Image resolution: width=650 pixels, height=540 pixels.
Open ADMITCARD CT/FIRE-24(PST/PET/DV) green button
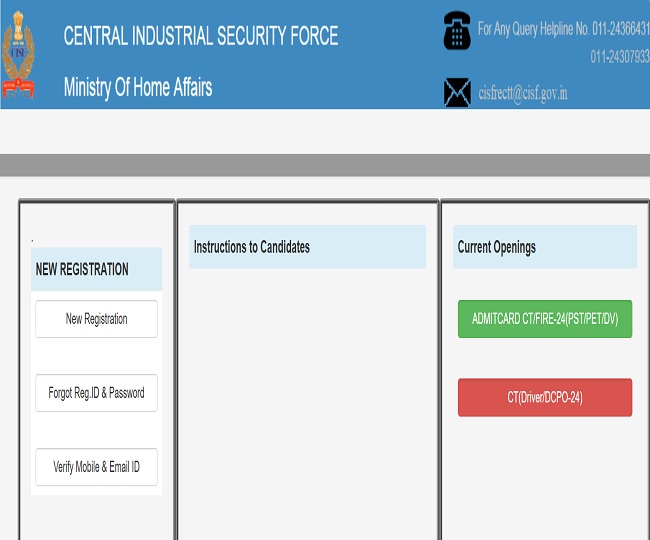(x=544, y=319)
